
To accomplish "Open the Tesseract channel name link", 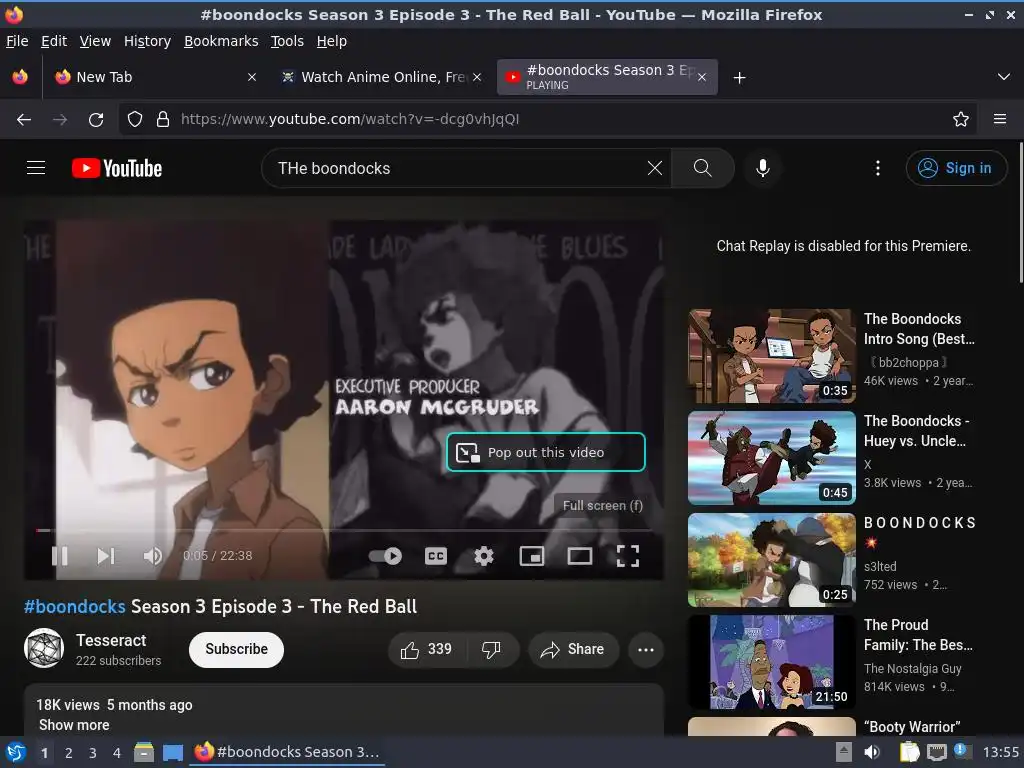I will coord(111,640).
